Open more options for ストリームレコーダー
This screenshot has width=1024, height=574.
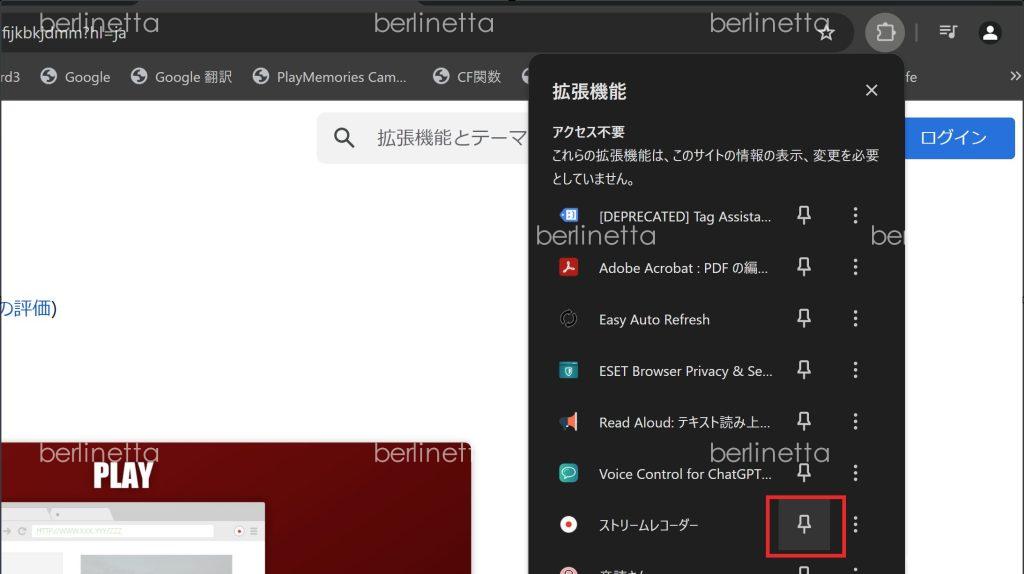coord(855,524)
